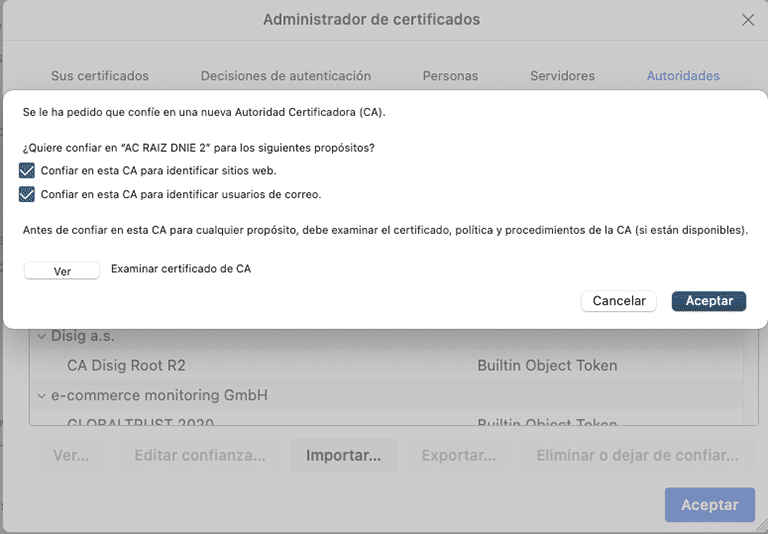Click Eliminar o dejar de confiar...

(x=637, y=456)
